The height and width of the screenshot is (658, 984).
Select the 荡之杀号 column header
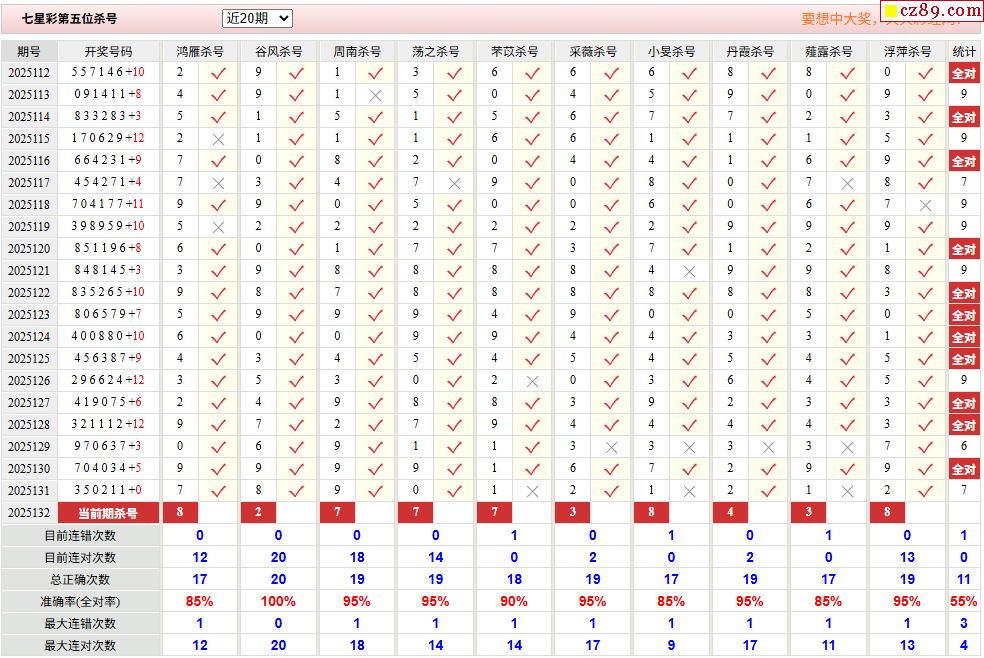(x=436, y=51)
